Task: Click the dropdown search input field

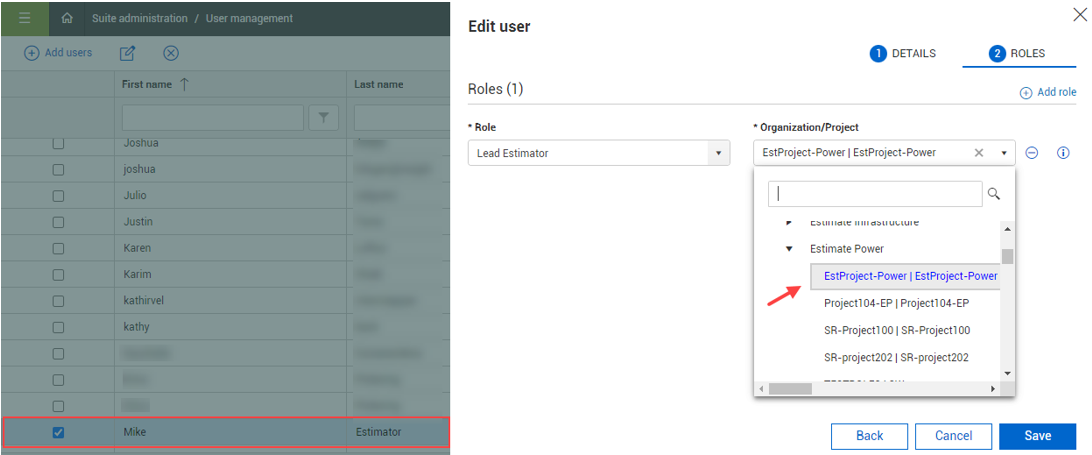Action: (875, 194)
